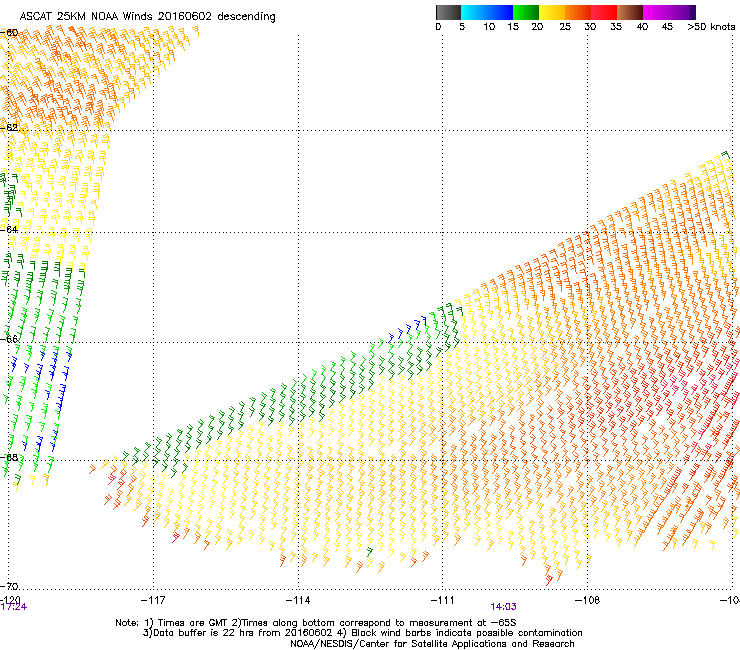Click the 17:24 swath time label

(14, 607)
